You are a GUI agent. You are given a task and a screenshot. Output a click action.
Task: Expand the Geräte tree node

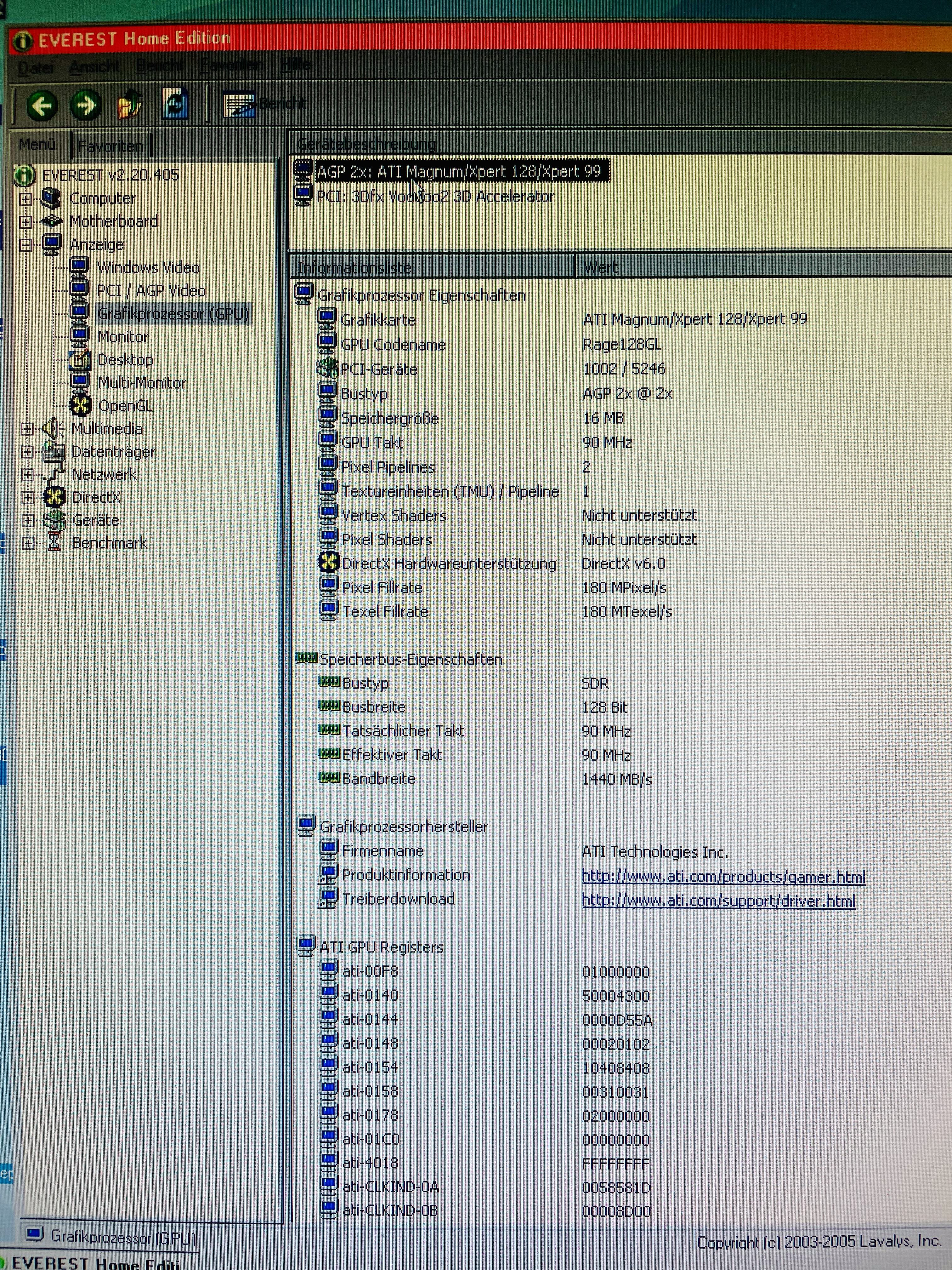click(x=27, y=520)
